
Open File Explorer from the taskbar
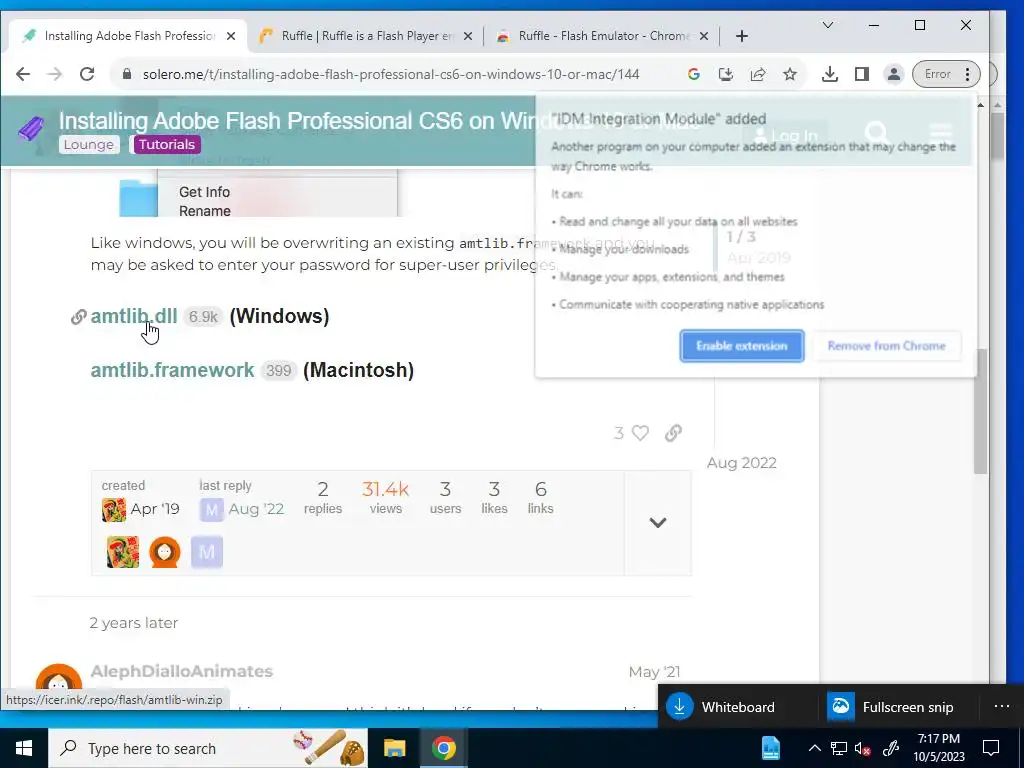(394, 748)
